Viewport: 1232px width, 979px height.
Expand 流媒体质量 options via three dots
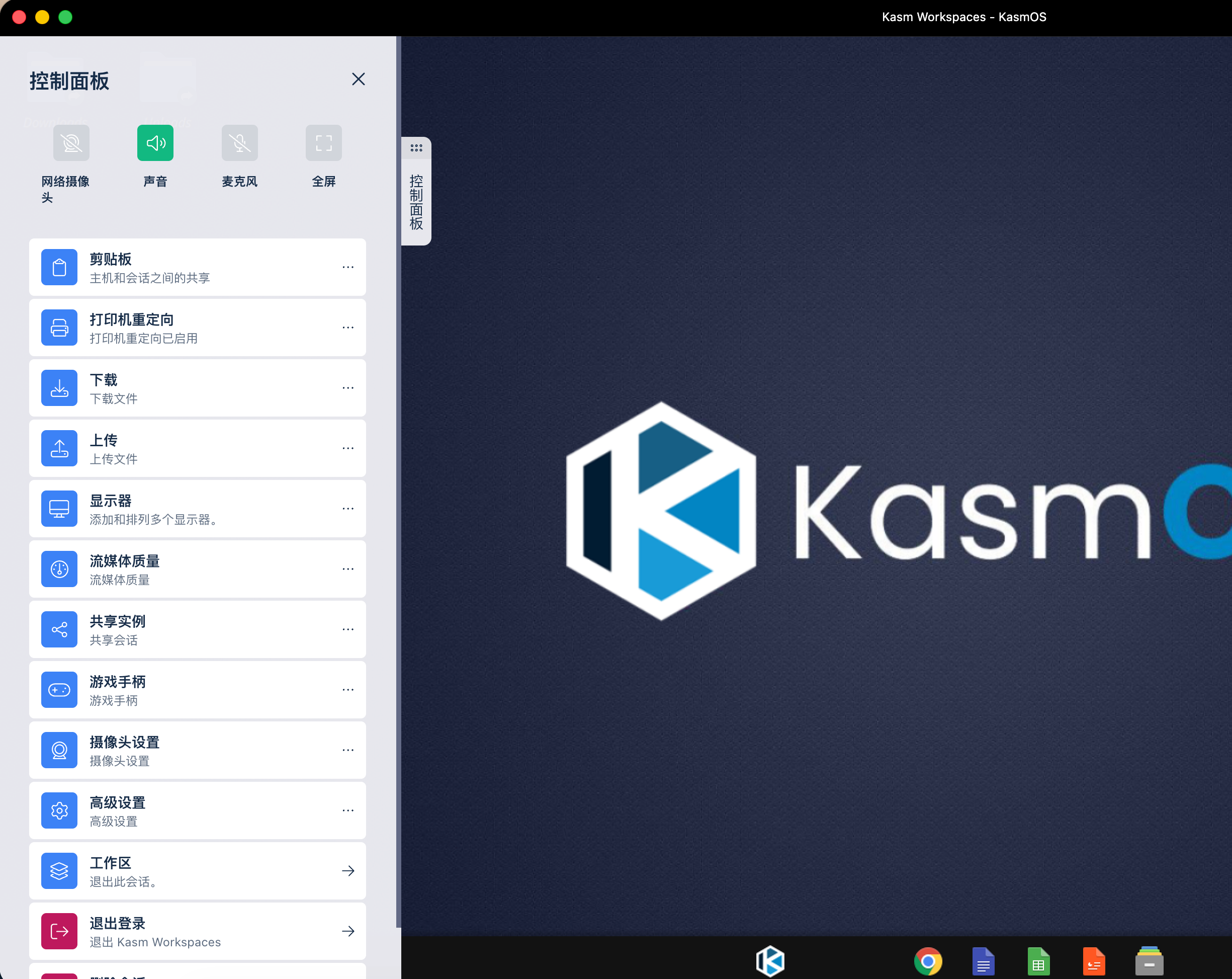pyautogui.click(x=348, y=569)
